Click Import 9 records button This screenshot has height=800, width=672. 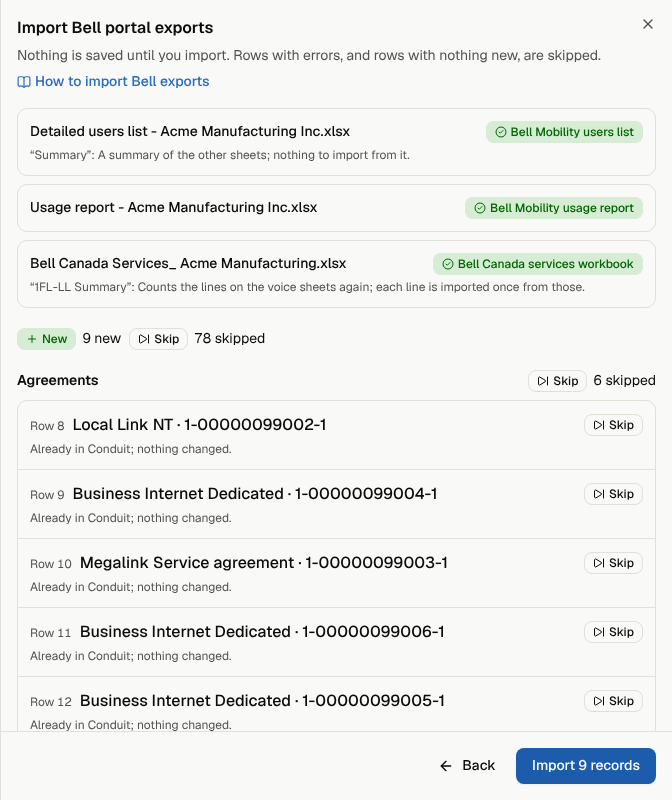tap(585, 766)
